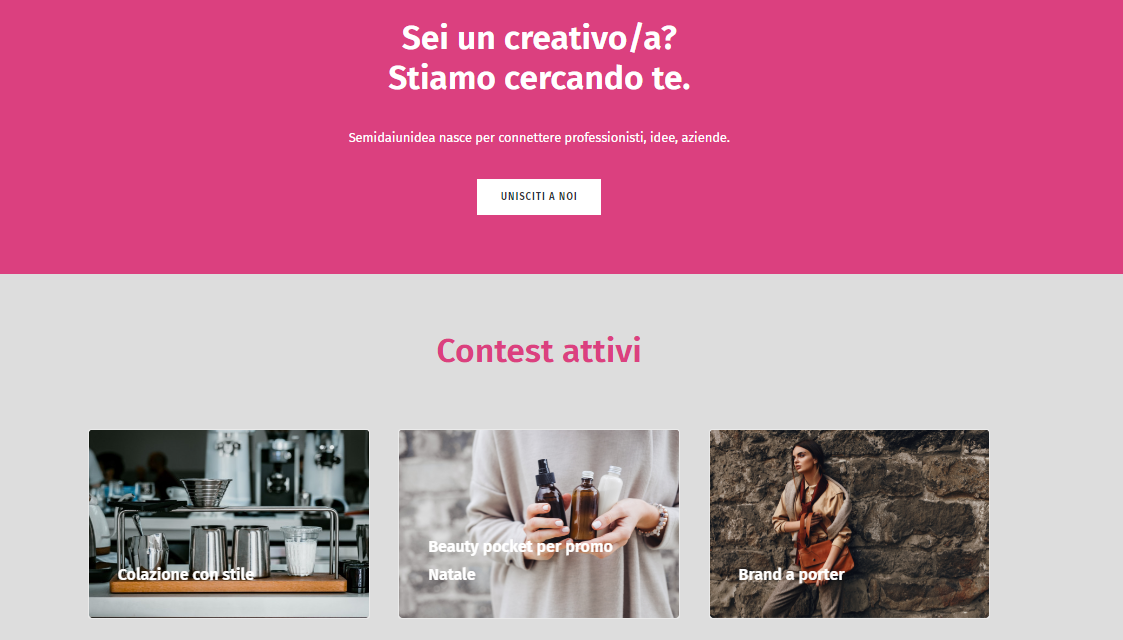Click the "Contest attivi" section heading
1123x640 pixels.
539,351
